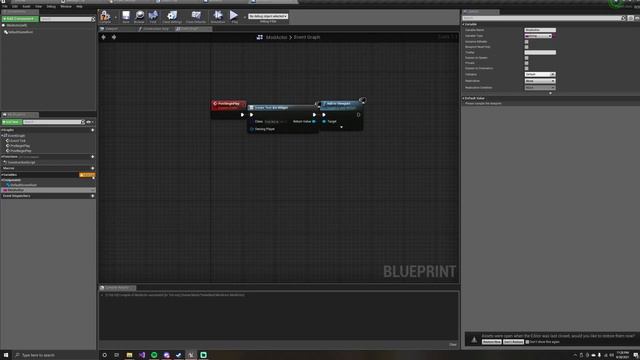Click the orange Variable add button
640x360 pixels.
click(87, 175)
